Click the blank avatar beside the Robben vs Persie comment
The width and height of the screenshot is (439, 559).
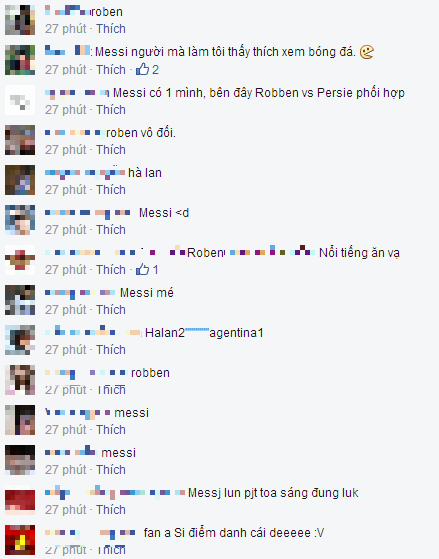tap(20, 100)
